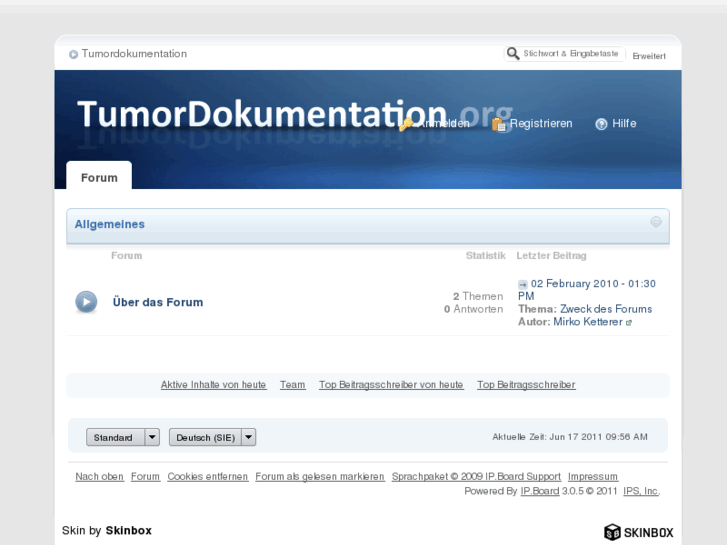
Task: Click the question mark Hilfe icon
Action: point(601,124)
